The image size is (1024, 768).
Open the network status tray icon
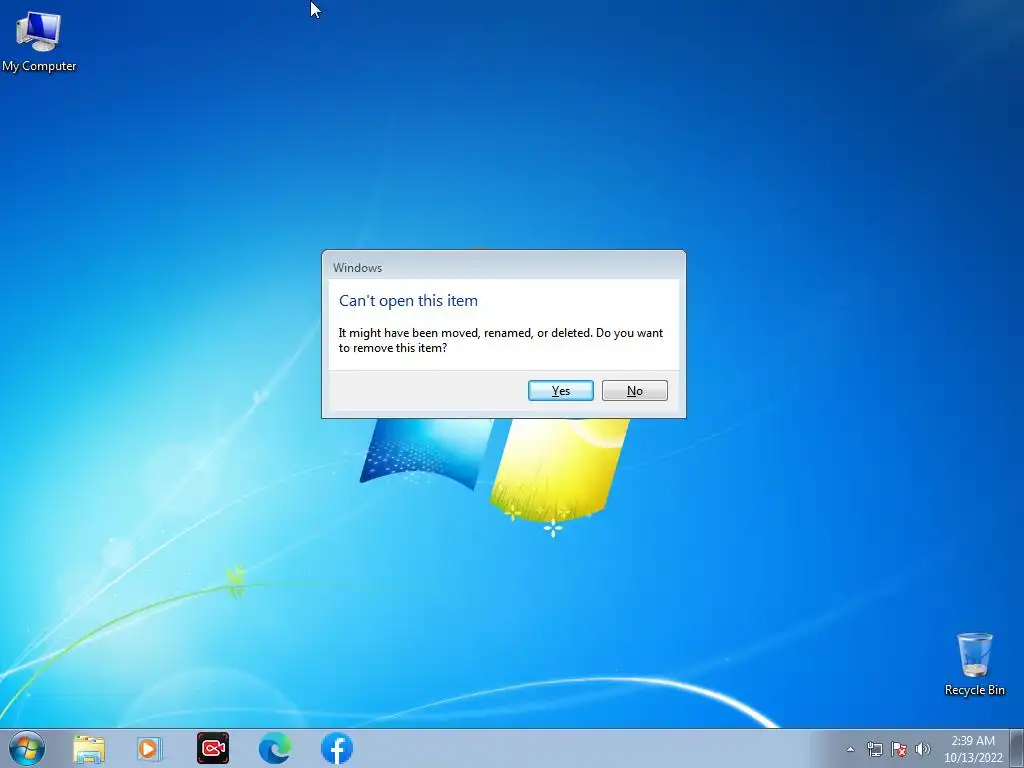[x=874, y=749]
